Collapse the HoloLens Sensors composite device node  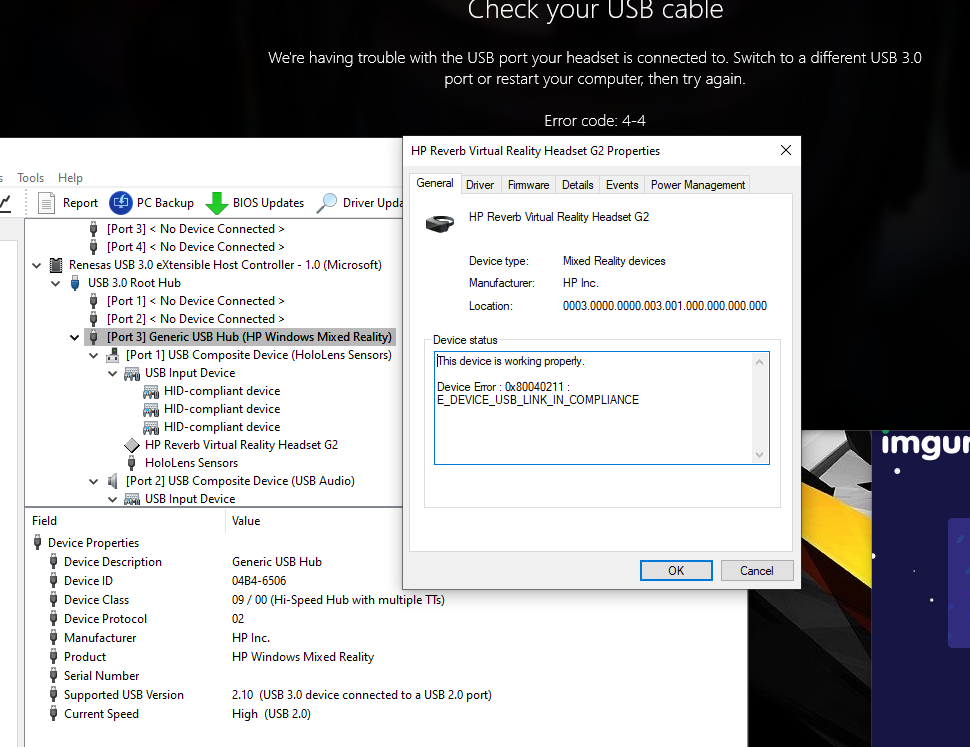tap(93, 355)
